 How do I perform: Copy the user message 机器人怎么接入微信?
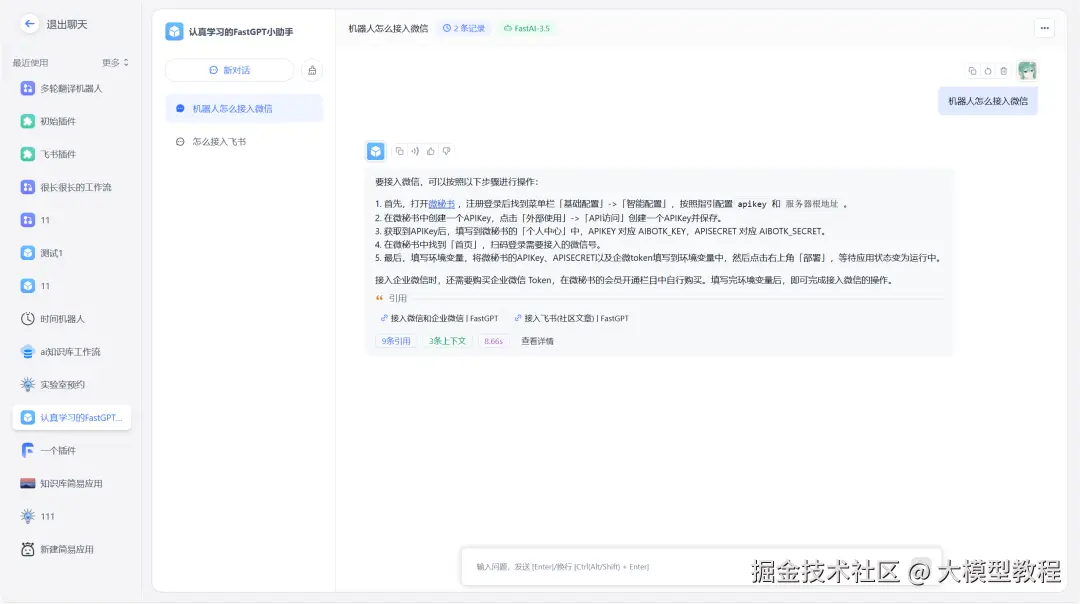click(x=972, y=71)
